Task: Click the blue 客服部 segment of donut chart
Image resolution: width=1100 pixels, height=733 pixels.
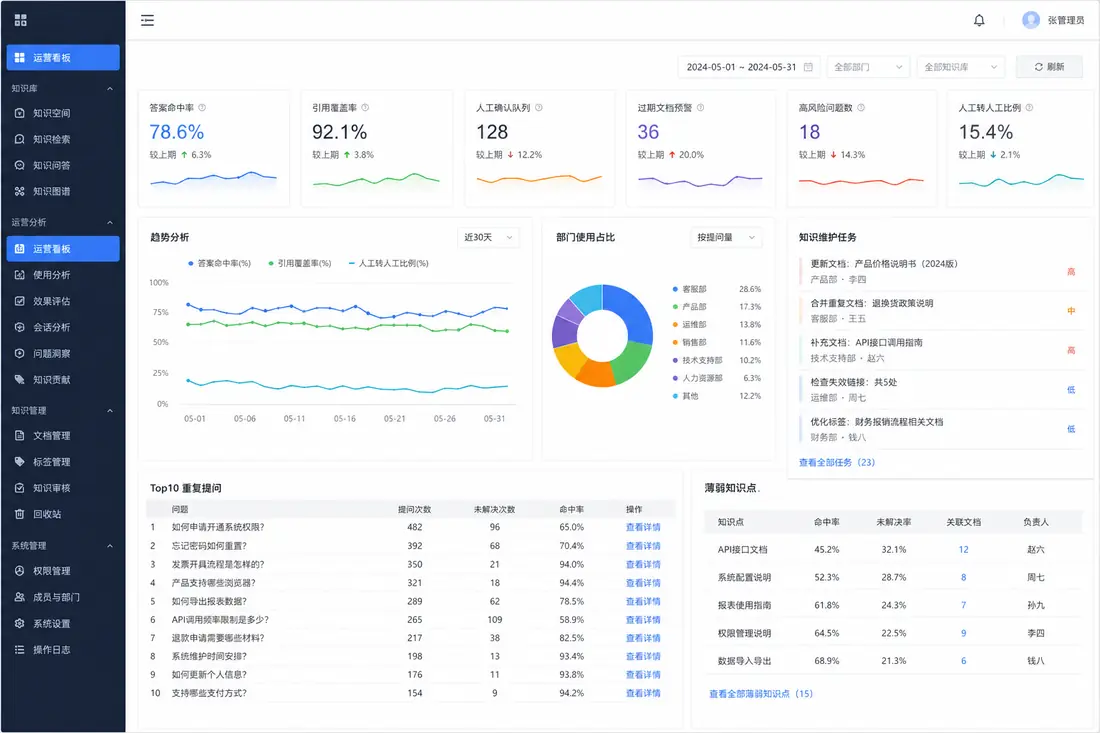Action: 631,309
